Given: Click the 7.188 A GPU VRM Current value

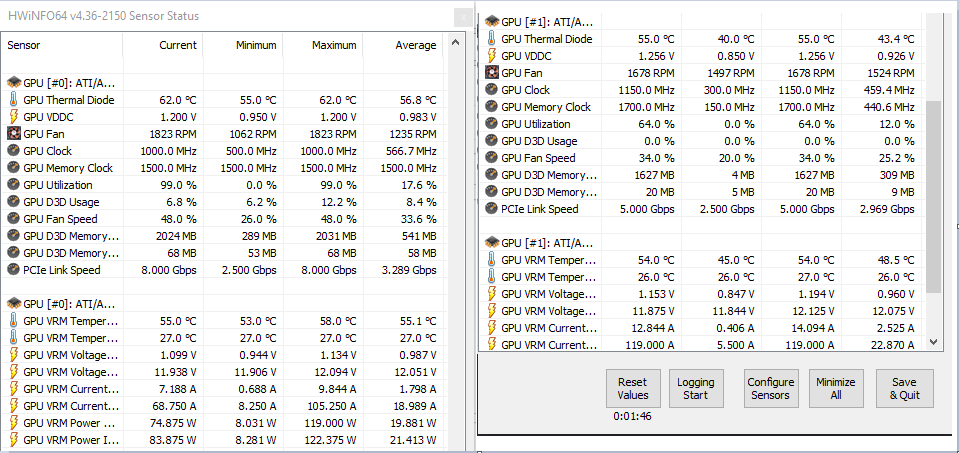Looking at the screenshot, I should (x=177, y=389).
